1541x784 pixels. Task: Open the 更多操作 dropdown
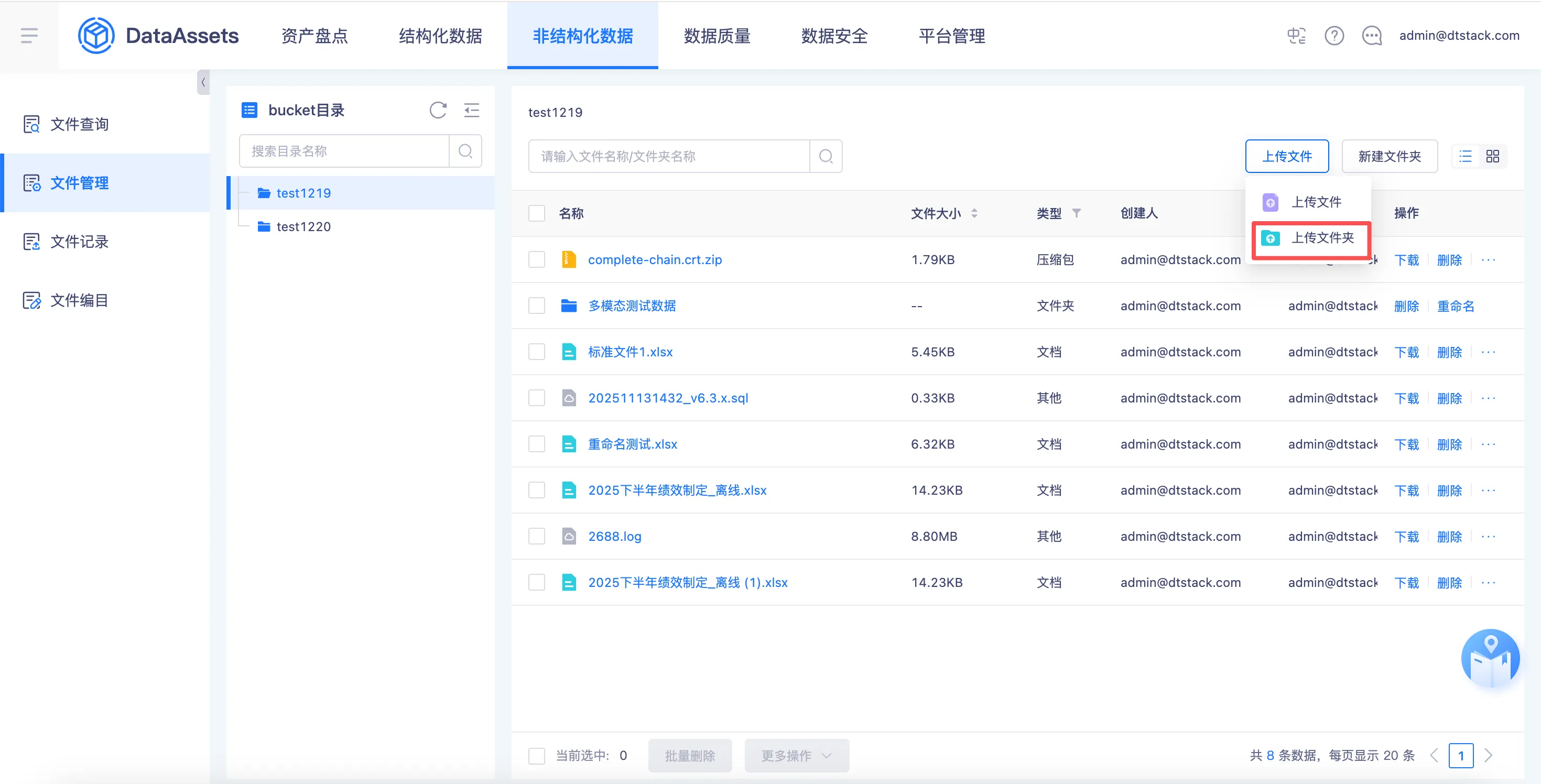point(796,755)
